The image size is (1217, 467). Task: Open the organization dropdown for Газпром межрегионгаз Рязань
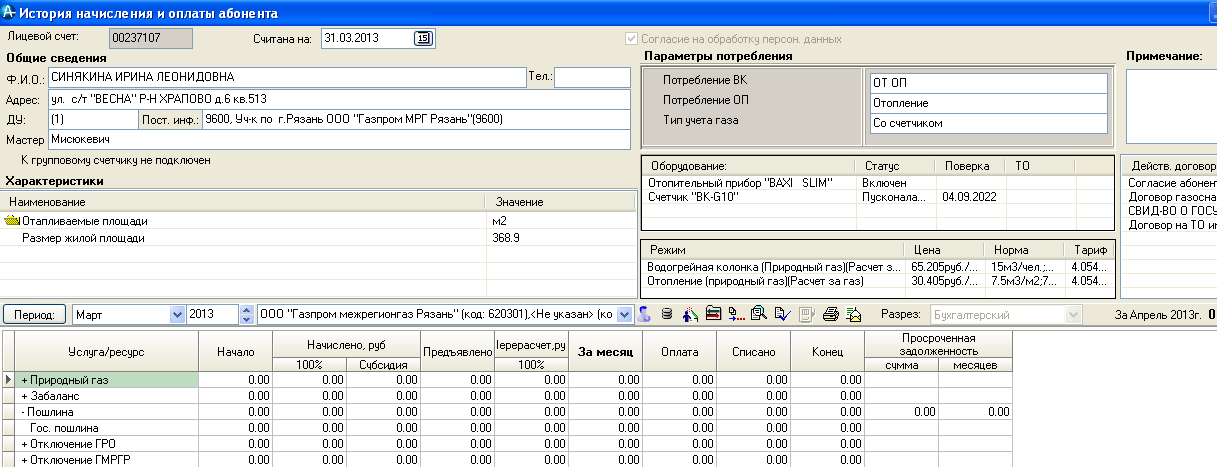(625, 315)
